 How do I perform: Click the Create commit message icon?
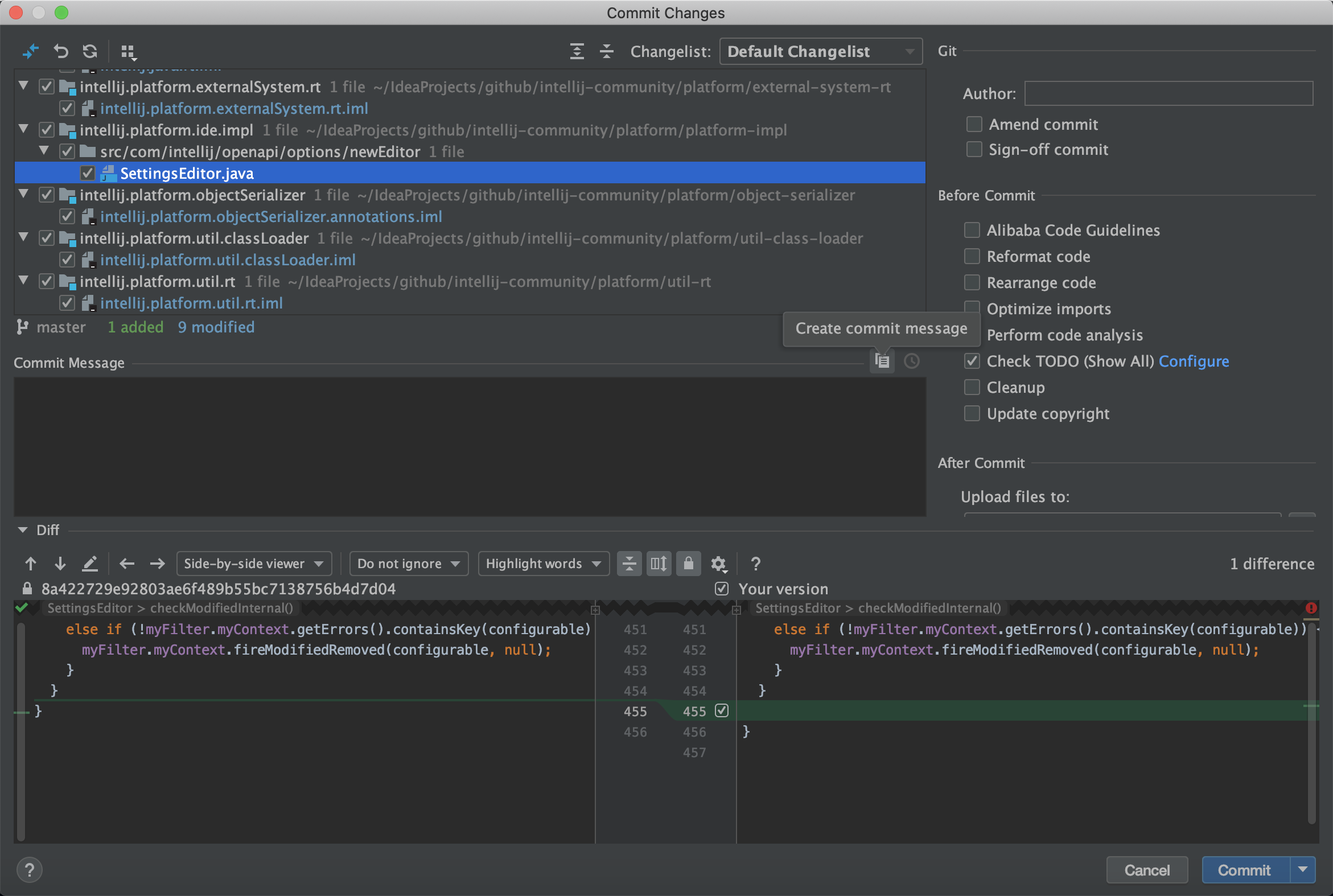click(x=882, y=361)
